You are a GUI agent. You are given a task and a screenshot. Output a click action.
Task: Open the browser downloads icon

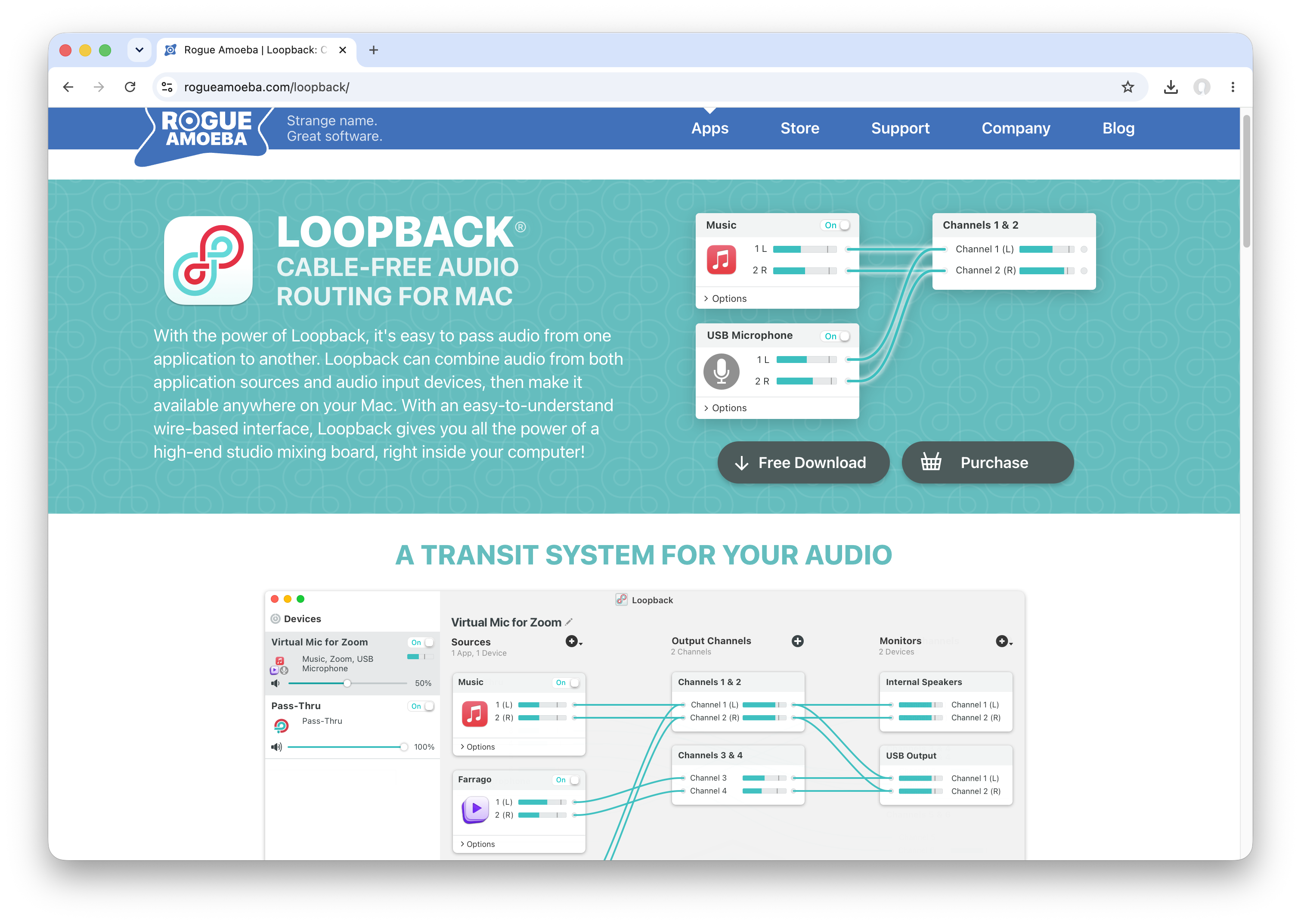[x=1171, y=87]
